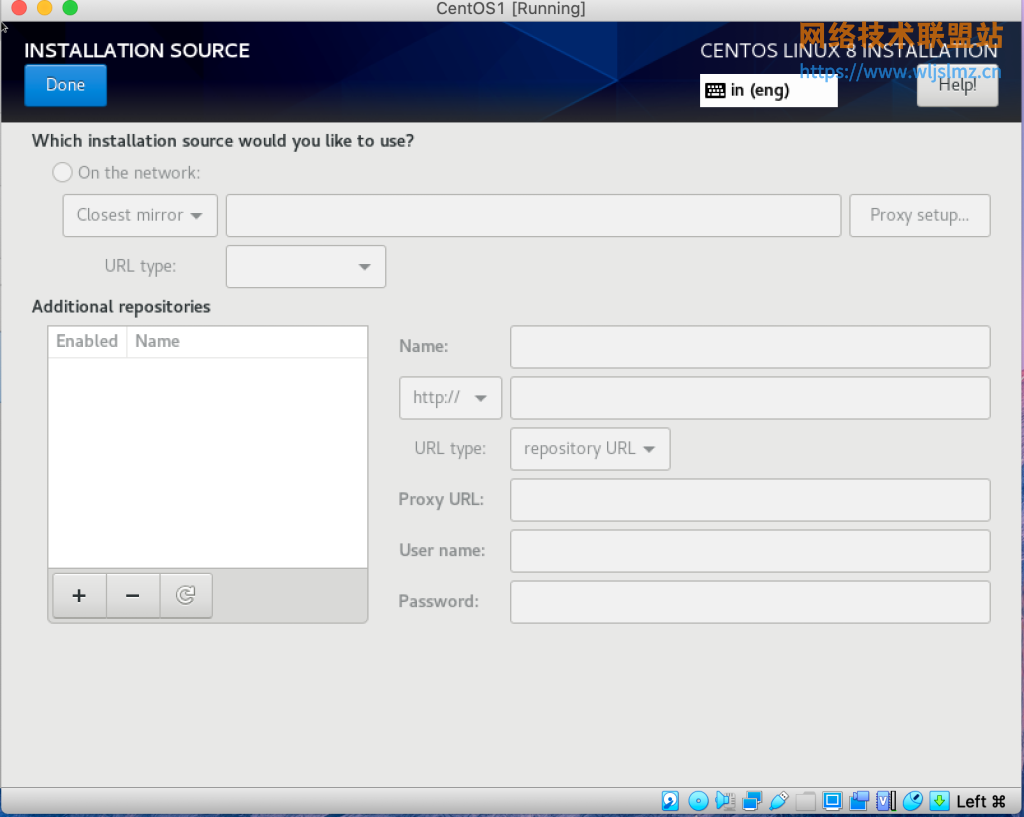Click the recording status icon in VirtualBox bar
The image size is (1024, 817).
[859, 800]
